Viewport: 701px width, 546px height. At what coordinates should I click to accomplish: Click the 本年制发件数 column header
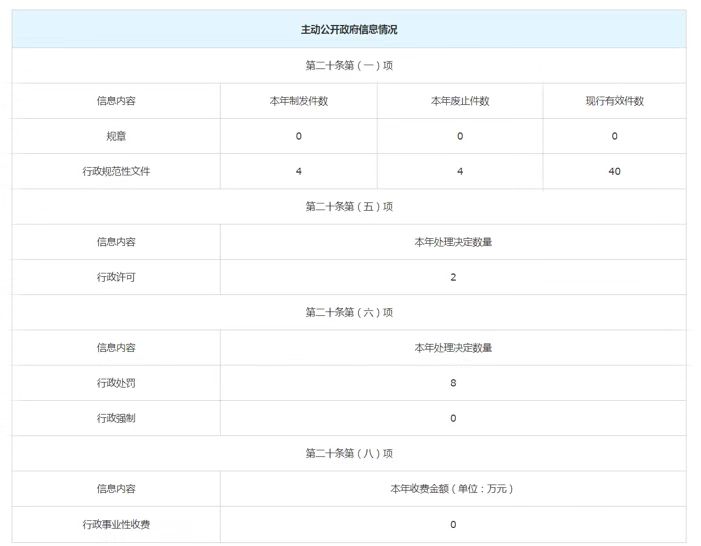pyautogui.click(x=299, y=101)
